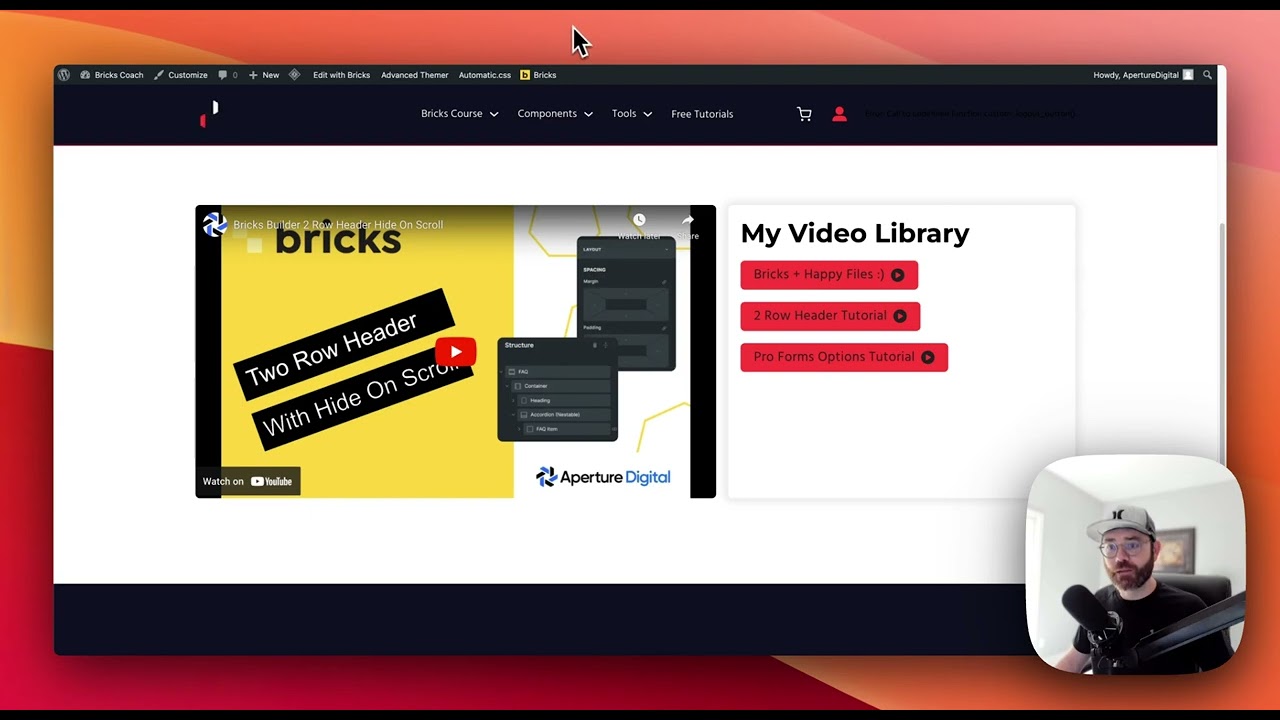Image resolution: width=1280 pixels, height=720 pixels.
Task: Open the shopping cart icon
Action: (x=804, y=114)
